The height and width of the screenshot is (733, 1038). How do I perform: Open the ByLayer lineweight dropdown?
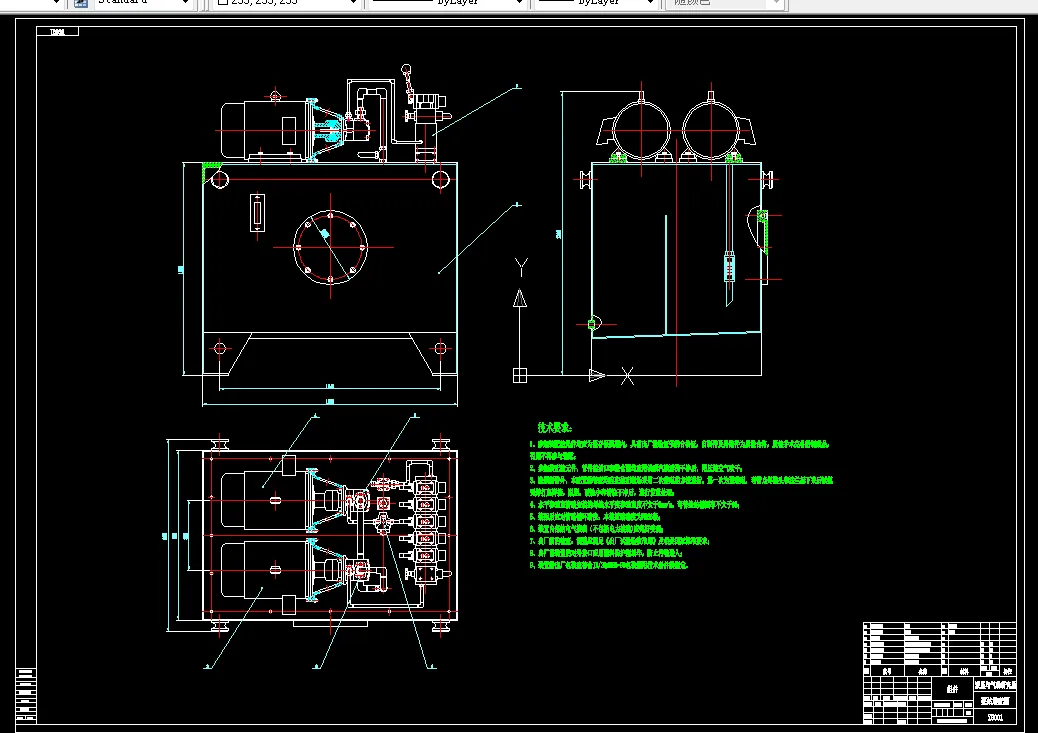click(650, 3)
